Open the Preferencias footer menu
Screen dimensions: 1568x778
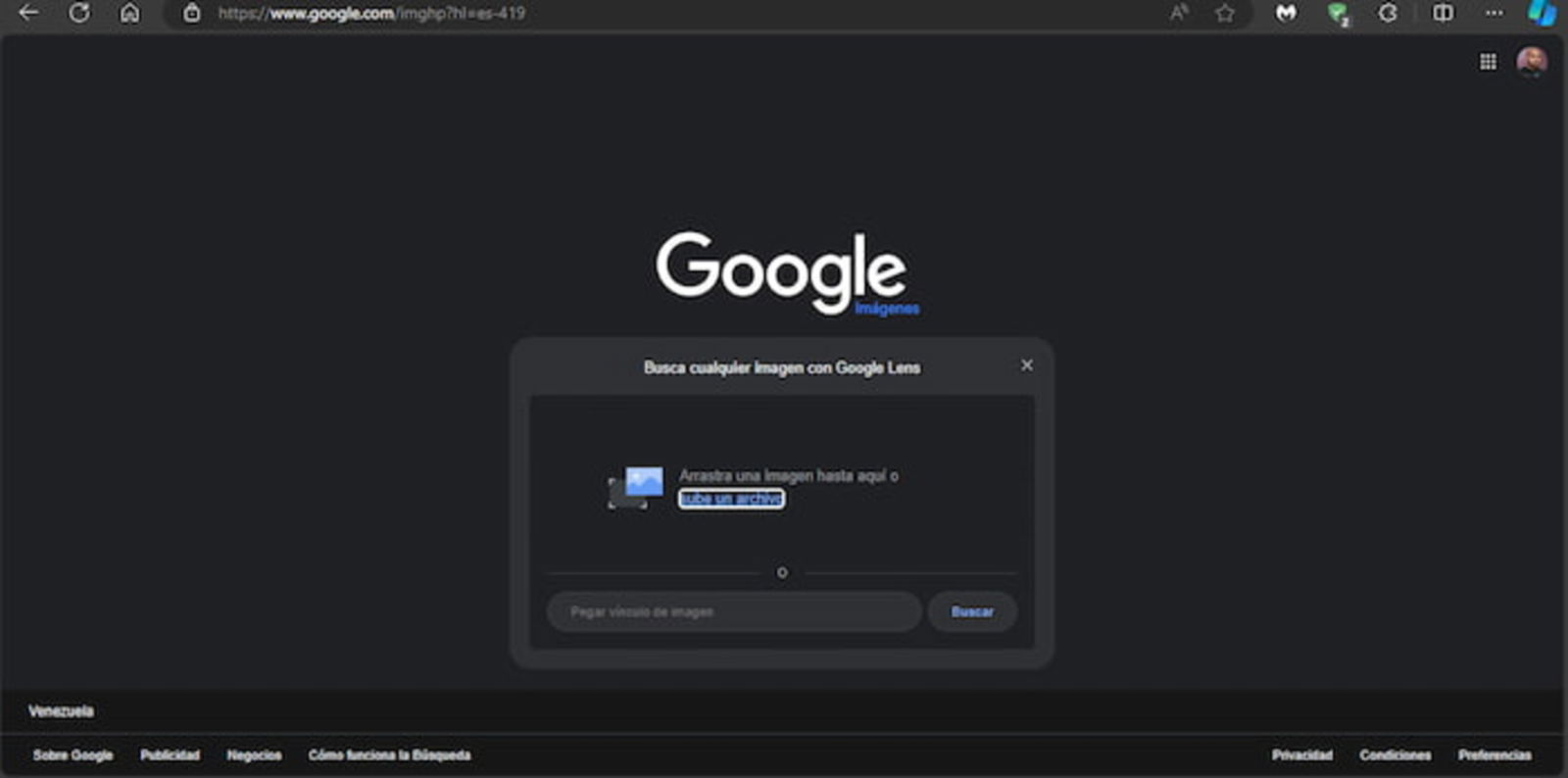pos(1494,755)
